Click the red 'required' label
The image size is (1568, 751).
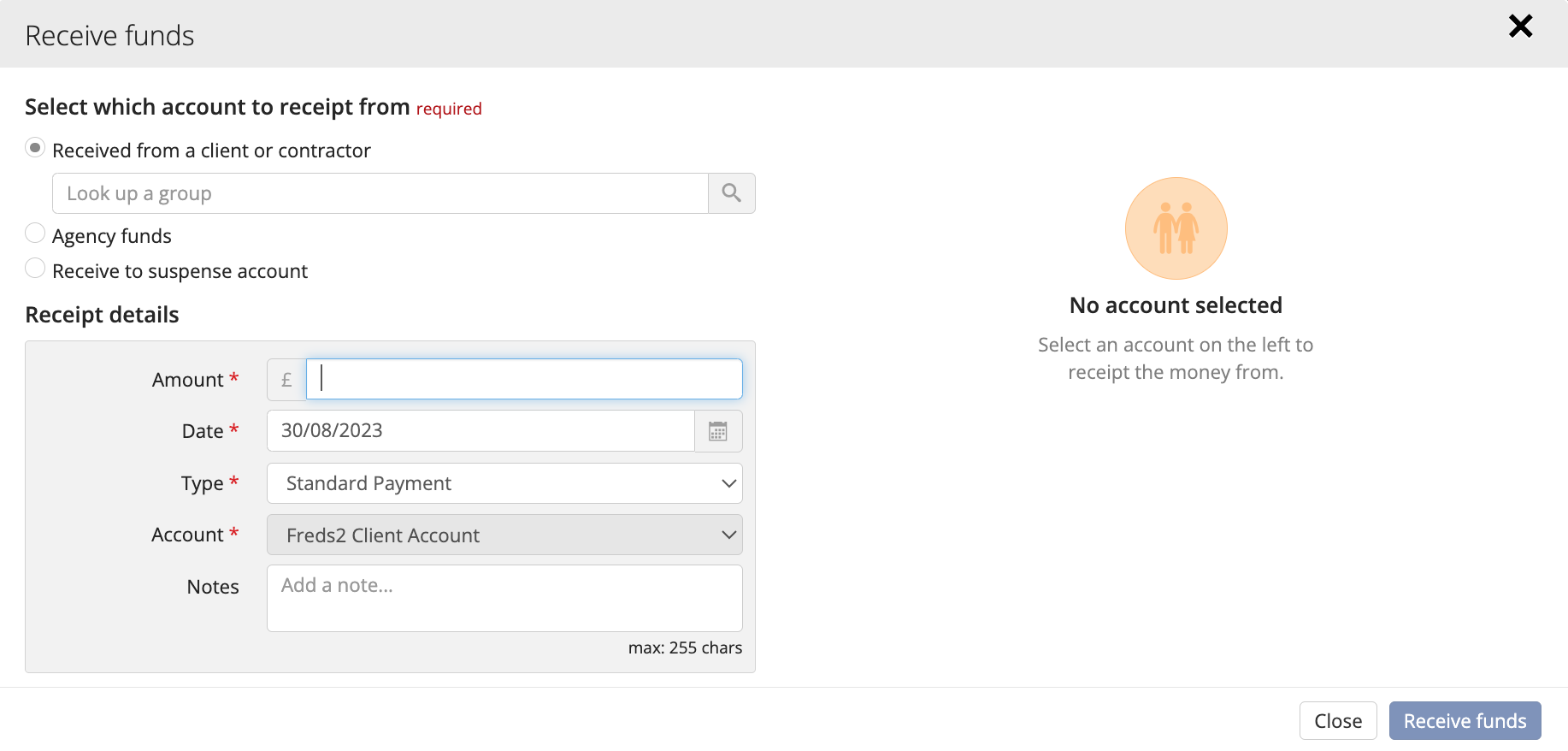click(x=449, y=109)
